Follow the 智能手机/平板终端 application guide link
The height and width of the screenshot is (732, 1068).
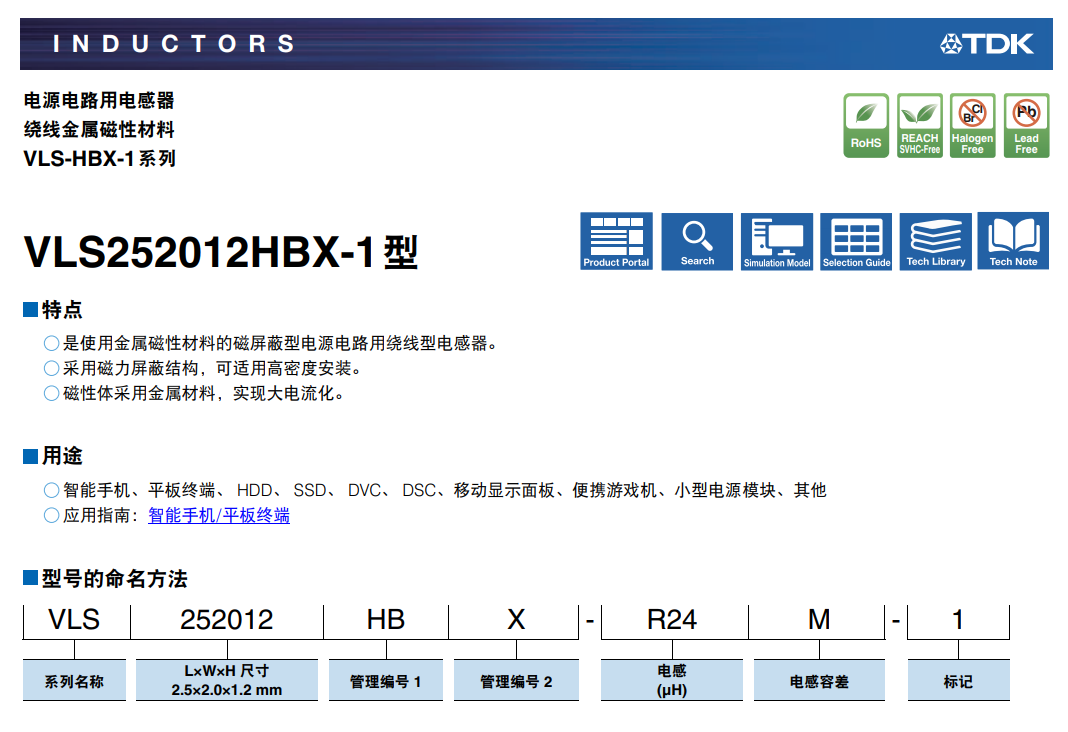point(219,516)
